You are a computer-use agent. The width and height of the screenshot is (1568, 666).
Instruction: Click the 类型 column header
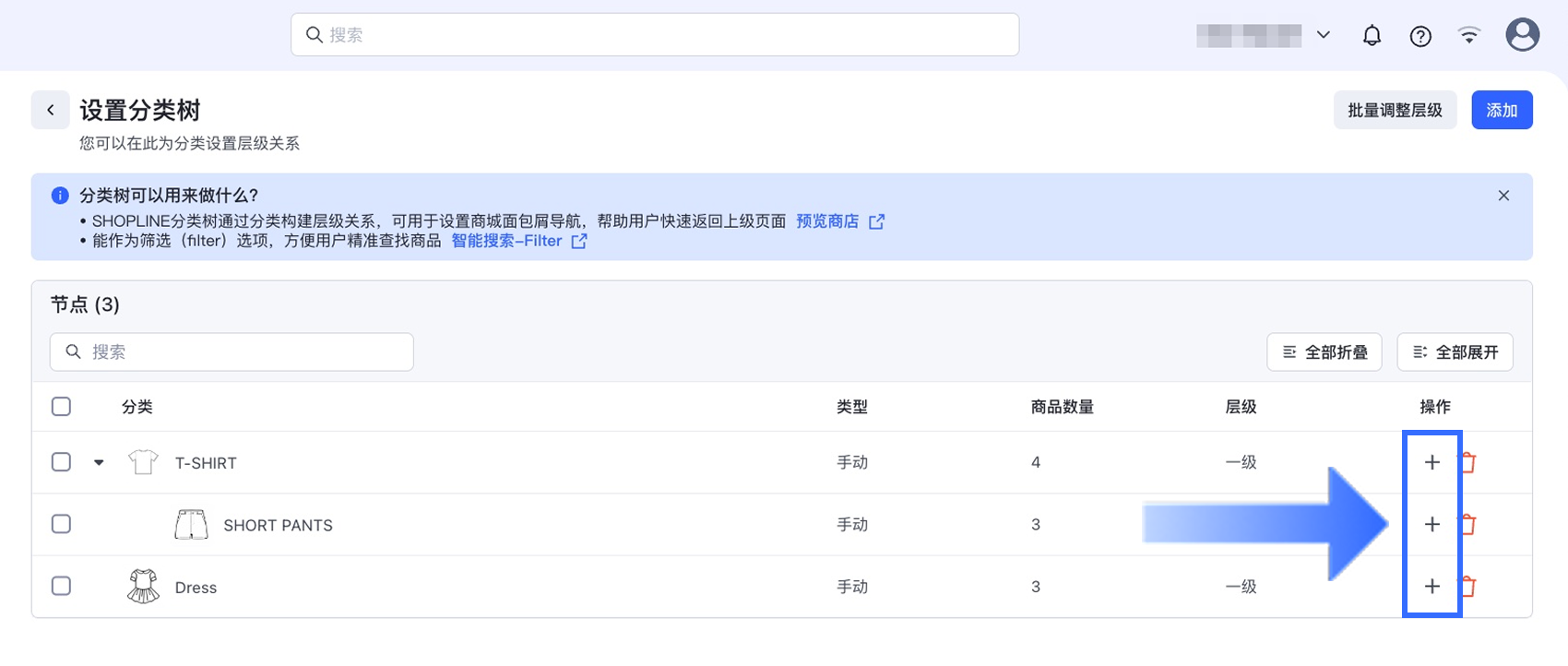point(852,407)
